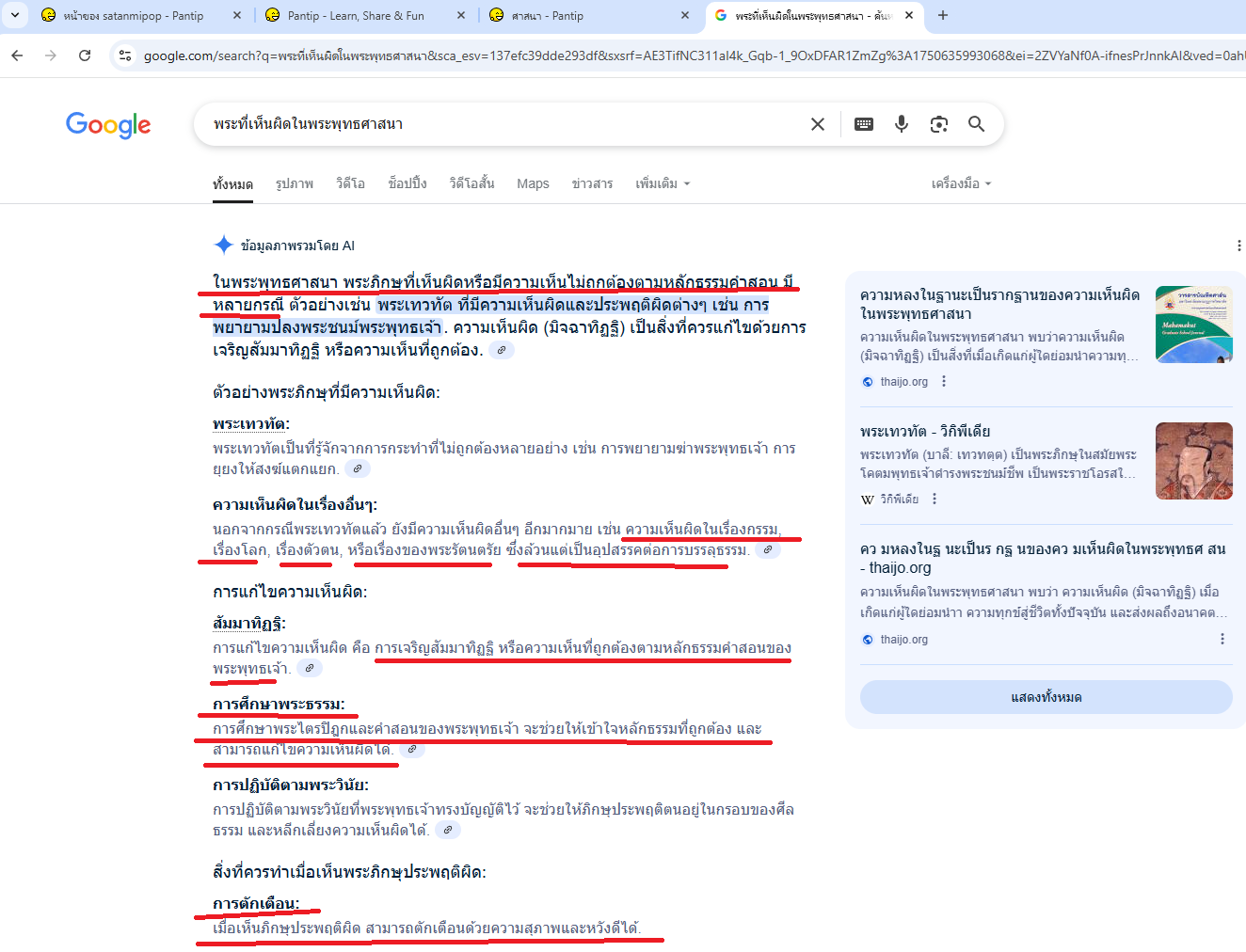
Task: Open options next to วิกิพีเดีย source
Action: coord(934,499)
